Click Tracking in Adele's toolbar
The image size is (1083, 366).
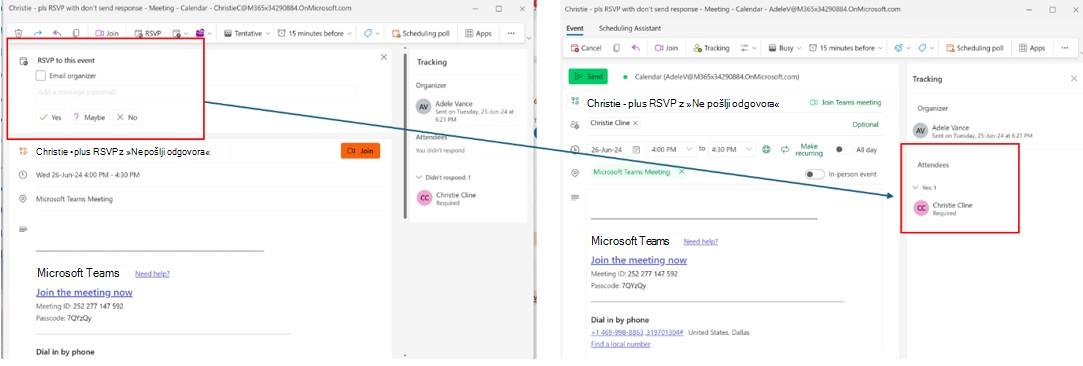click(711, 48)
